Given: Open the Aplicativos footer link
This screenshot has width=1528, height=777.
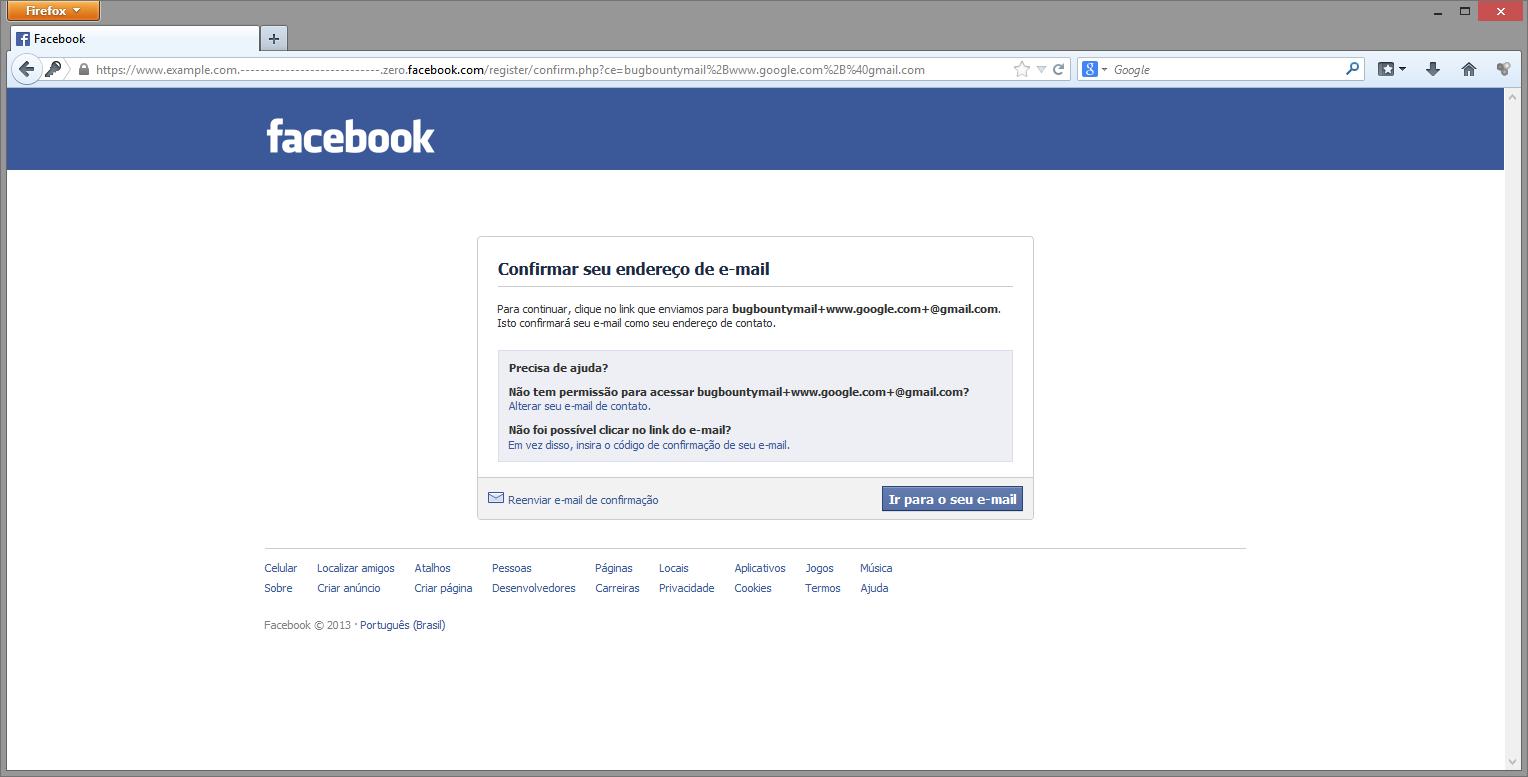Looking at the screenshot, I should point(760,568).
